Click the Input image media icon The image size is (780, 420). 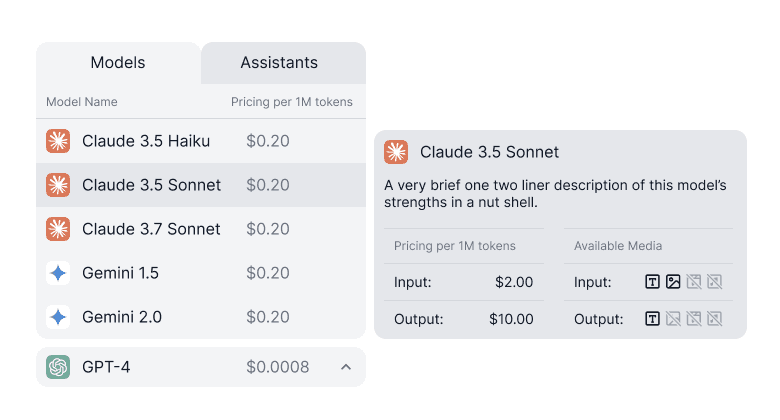pos(673,282)
